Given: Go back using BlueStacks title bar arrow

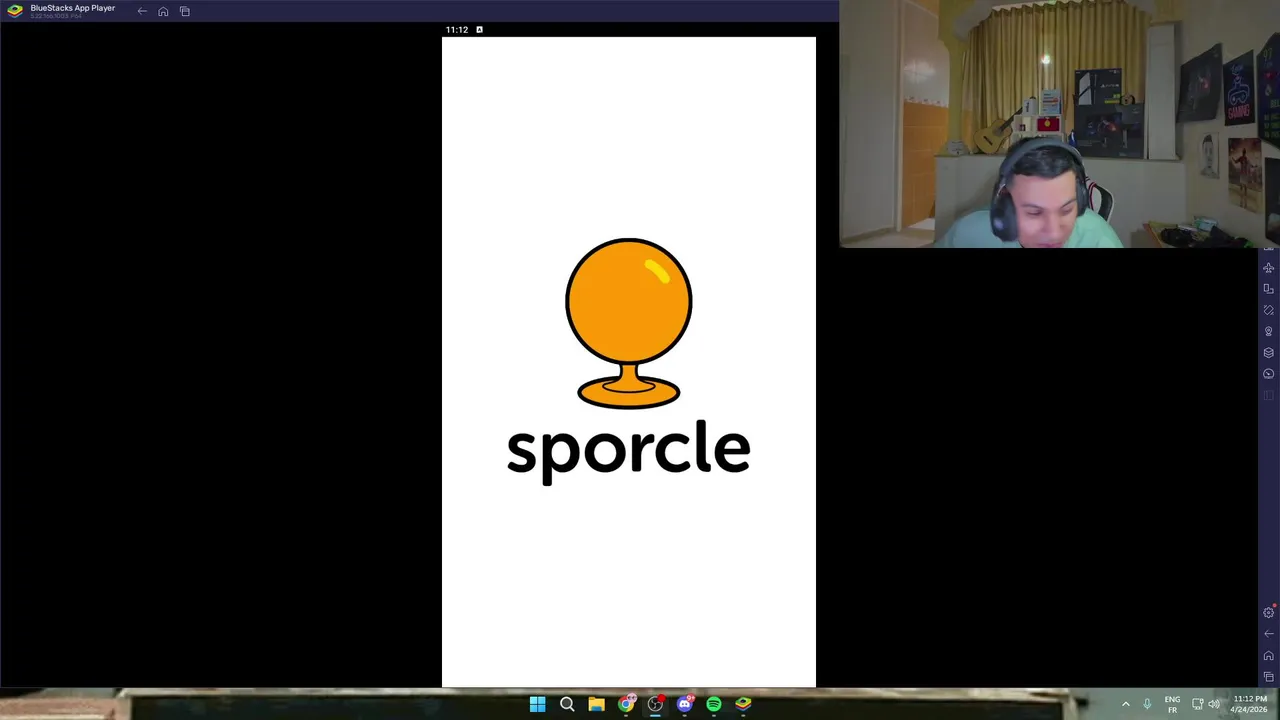Looking at the screenshot, I should pyautogui.click(x=142, y=11).
